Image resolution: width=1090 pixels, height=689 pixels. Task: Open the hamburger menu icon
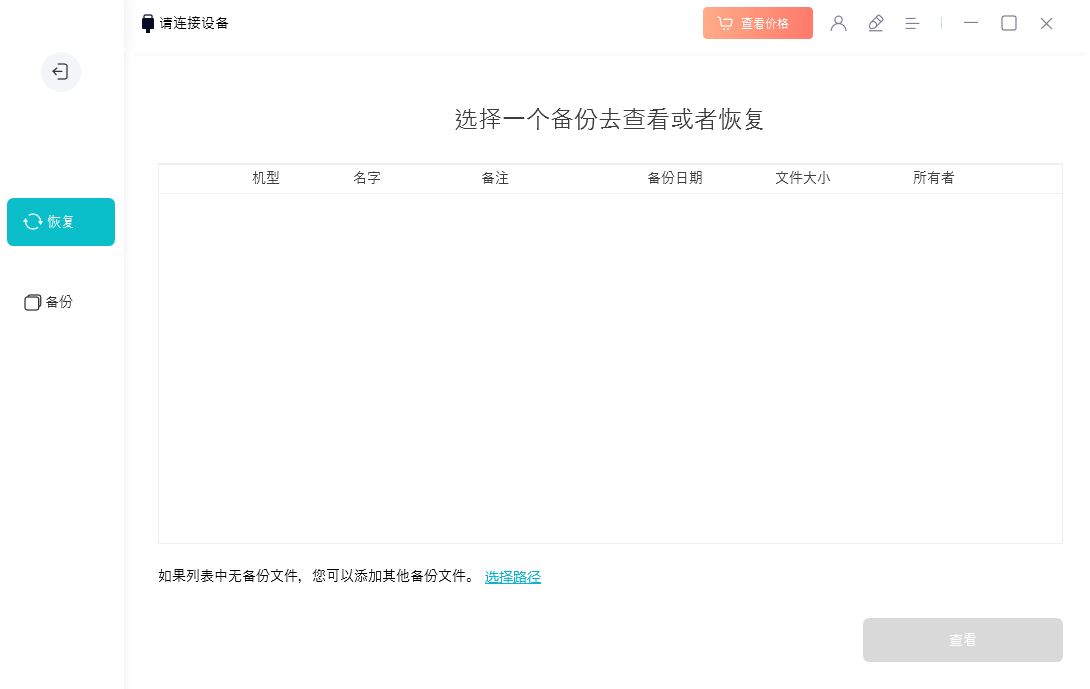[x=912, y=23]
